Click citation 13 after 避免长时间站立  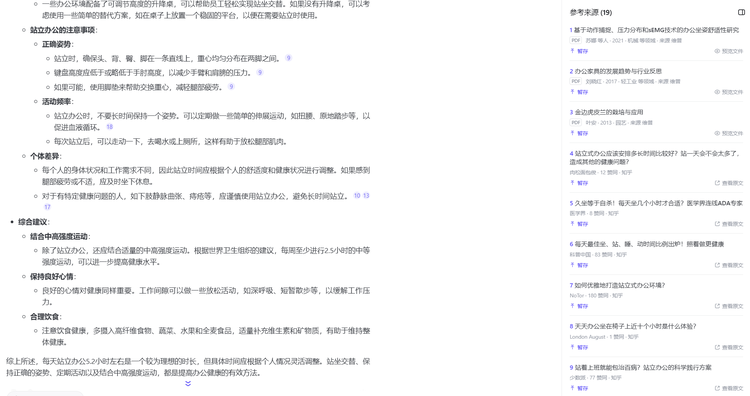click(366, 196)
